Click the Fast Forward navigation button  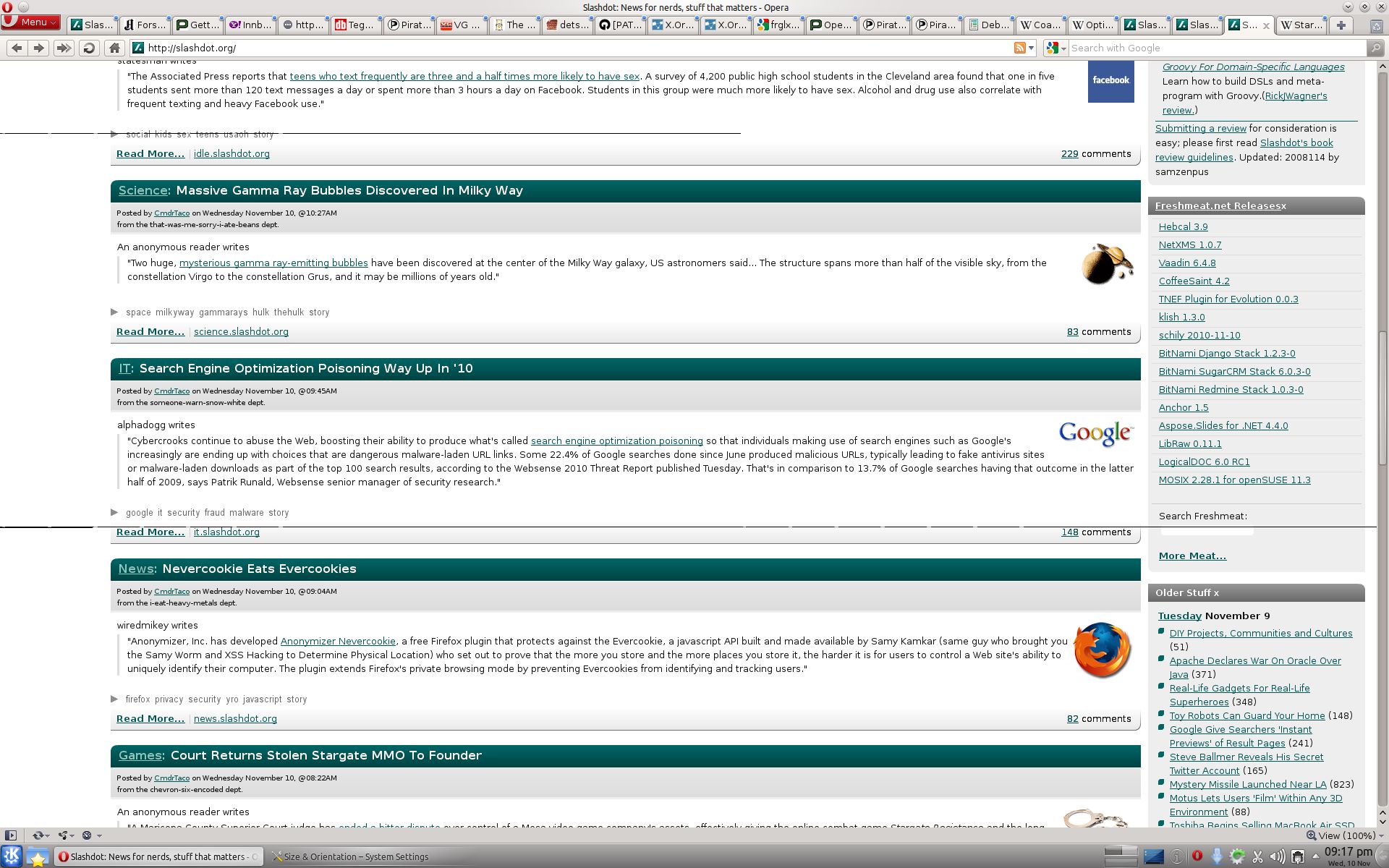pos(64,48)
